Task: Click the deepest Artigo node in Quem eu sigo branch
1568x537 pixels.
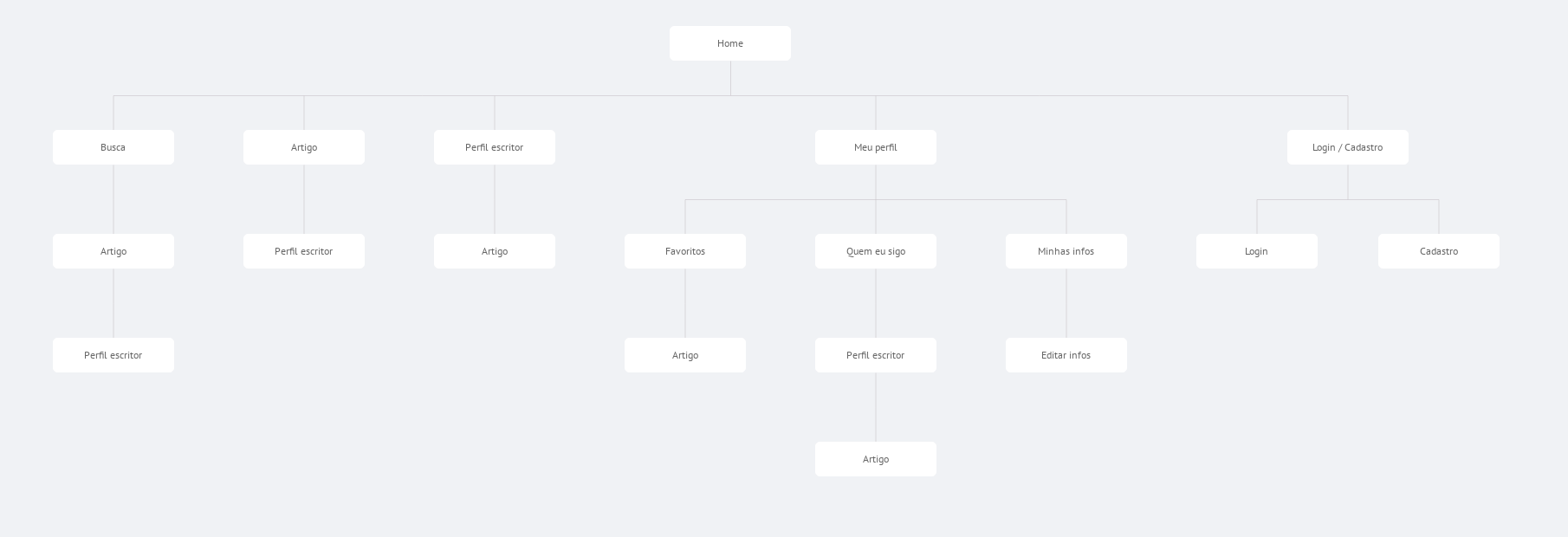Action: (876, 459)
